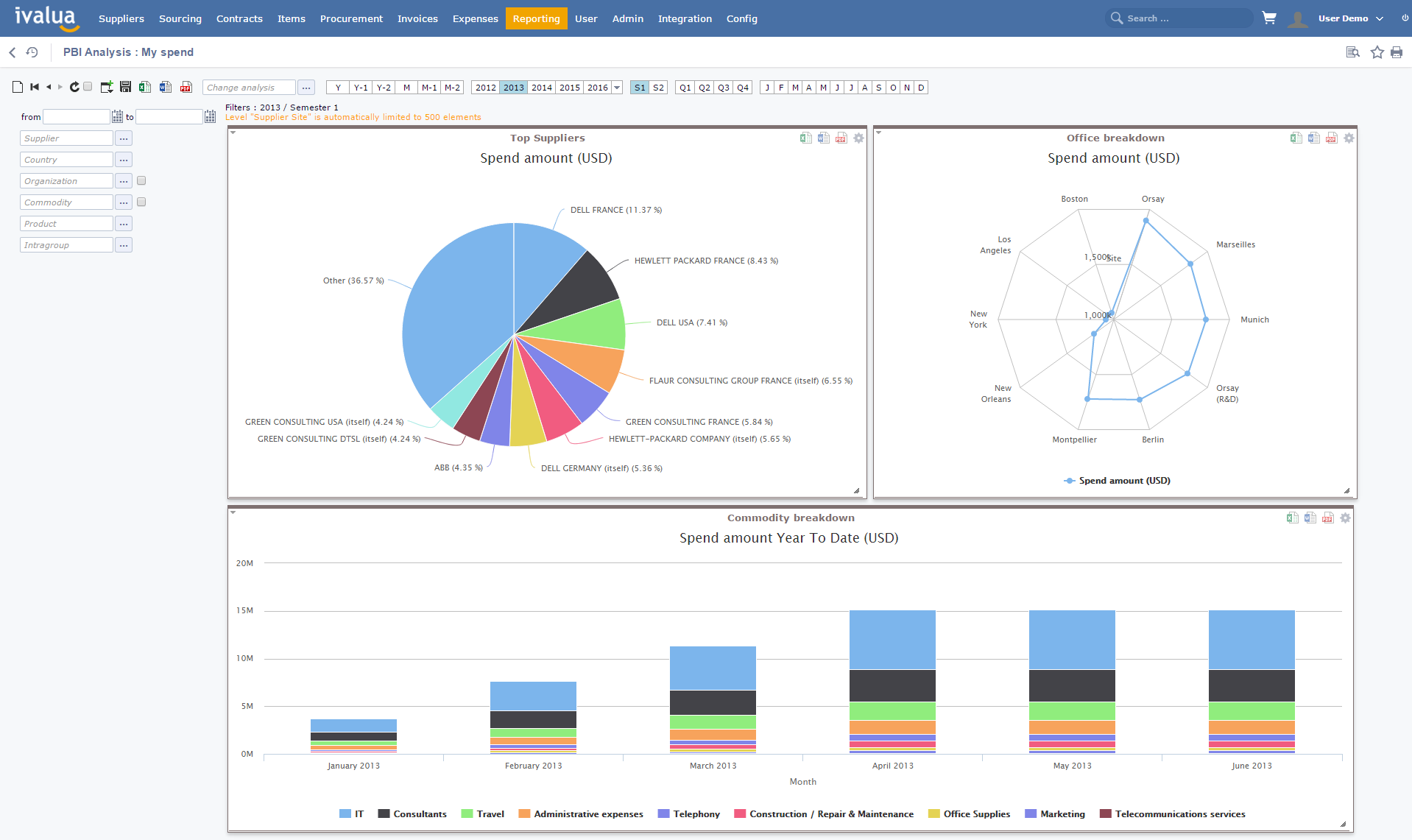Focus the top Search field
The height and width of the screenshot is (840, 1412).
pos(1179,18)
